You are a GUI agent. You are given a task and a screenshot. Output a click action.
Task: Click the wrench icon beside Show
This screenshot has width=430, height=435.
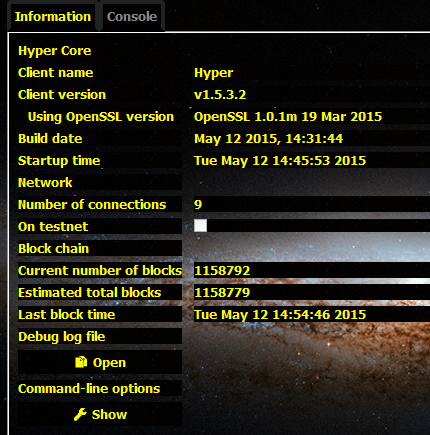tap(80, 414)
